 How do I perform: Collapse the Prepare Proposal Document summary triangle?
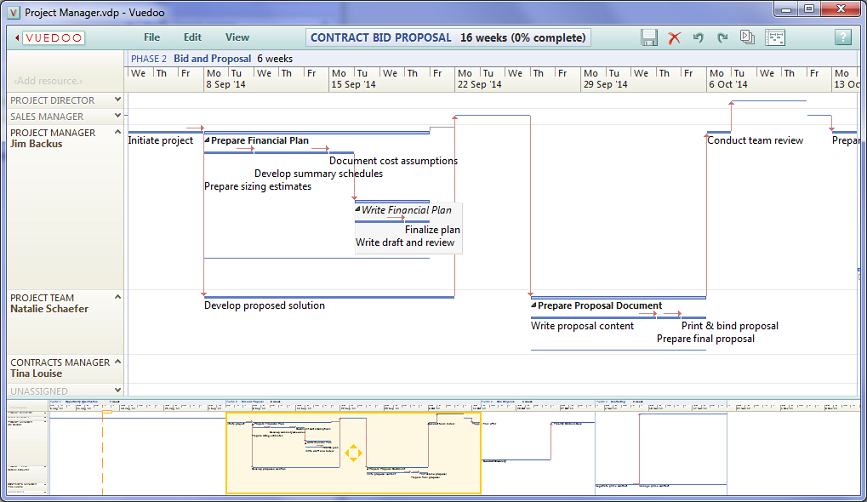click(x=534, y=305)
